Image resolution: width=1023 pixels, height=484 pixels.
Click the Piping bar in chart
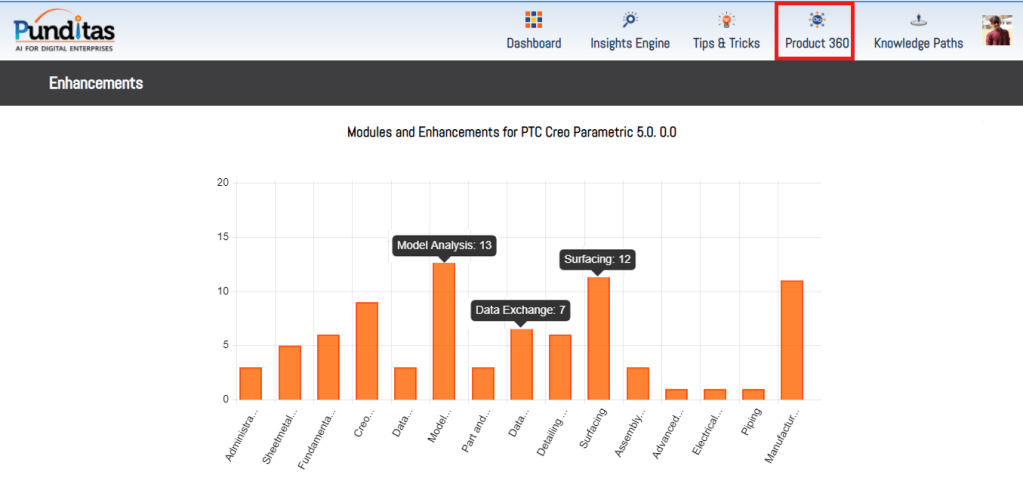753,394
